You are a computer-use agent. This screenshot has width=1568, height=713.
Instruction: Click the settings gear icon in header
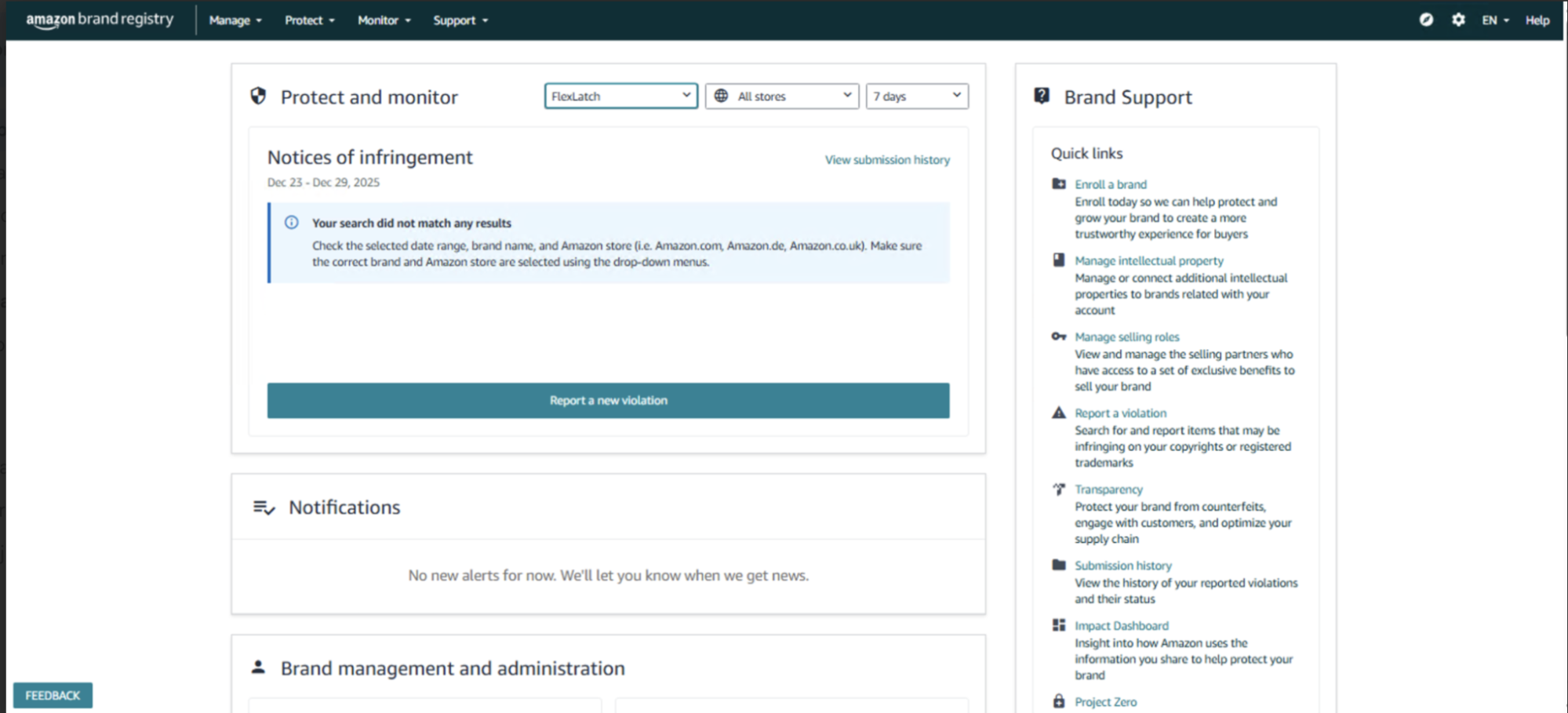click(x=1457, y=20)
